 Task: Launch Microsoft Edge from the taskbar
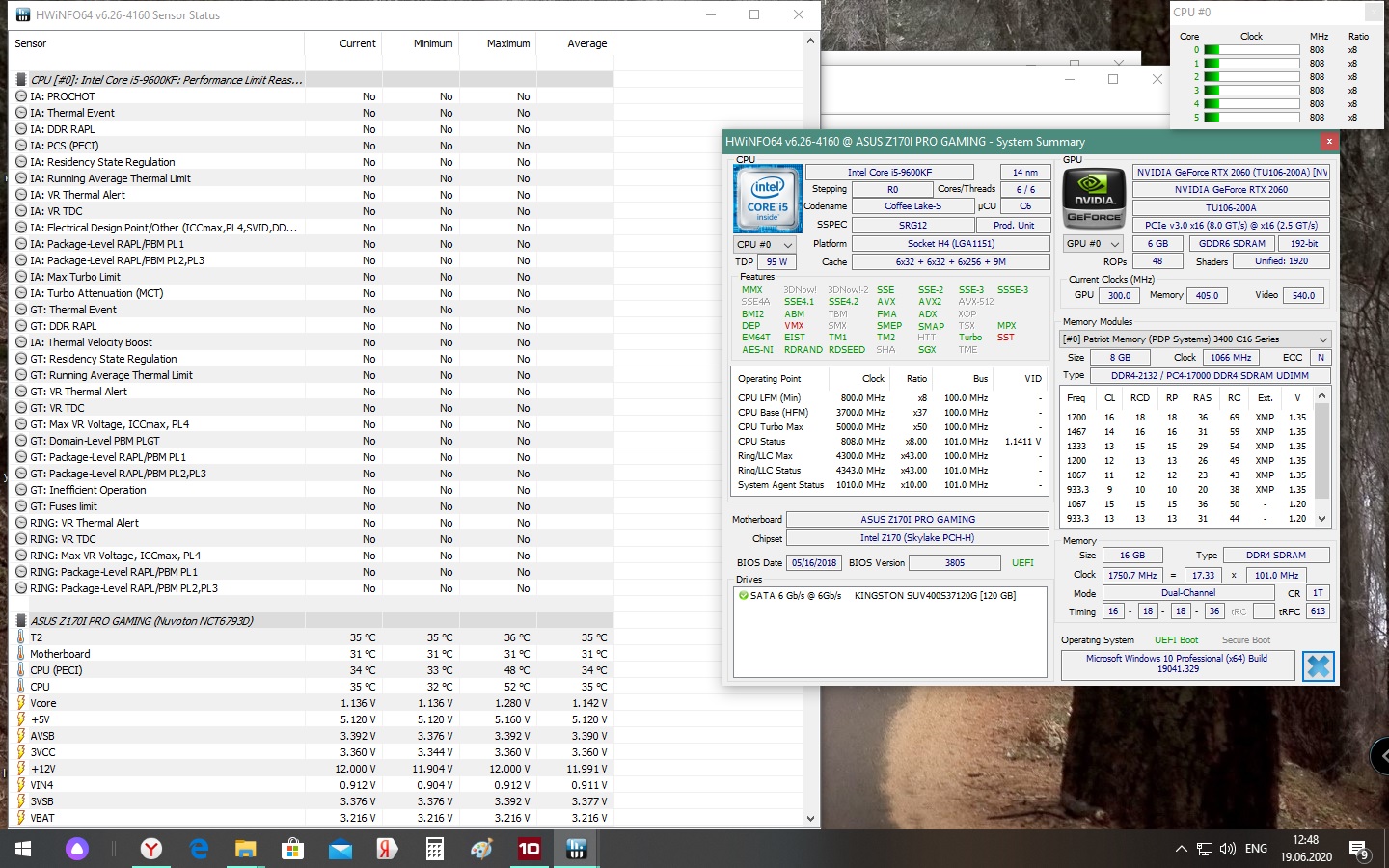(x=199, y=849)
